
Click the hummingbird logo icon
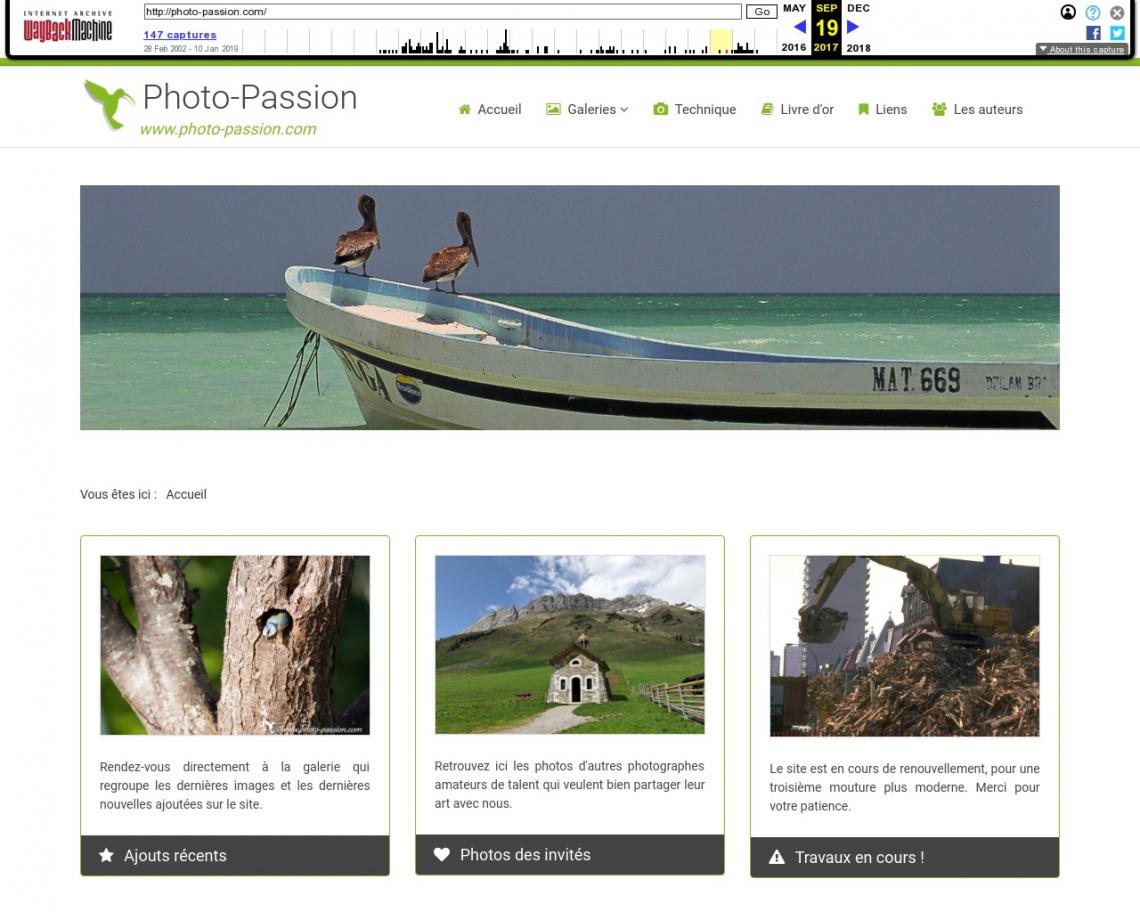tap(109, 105)
